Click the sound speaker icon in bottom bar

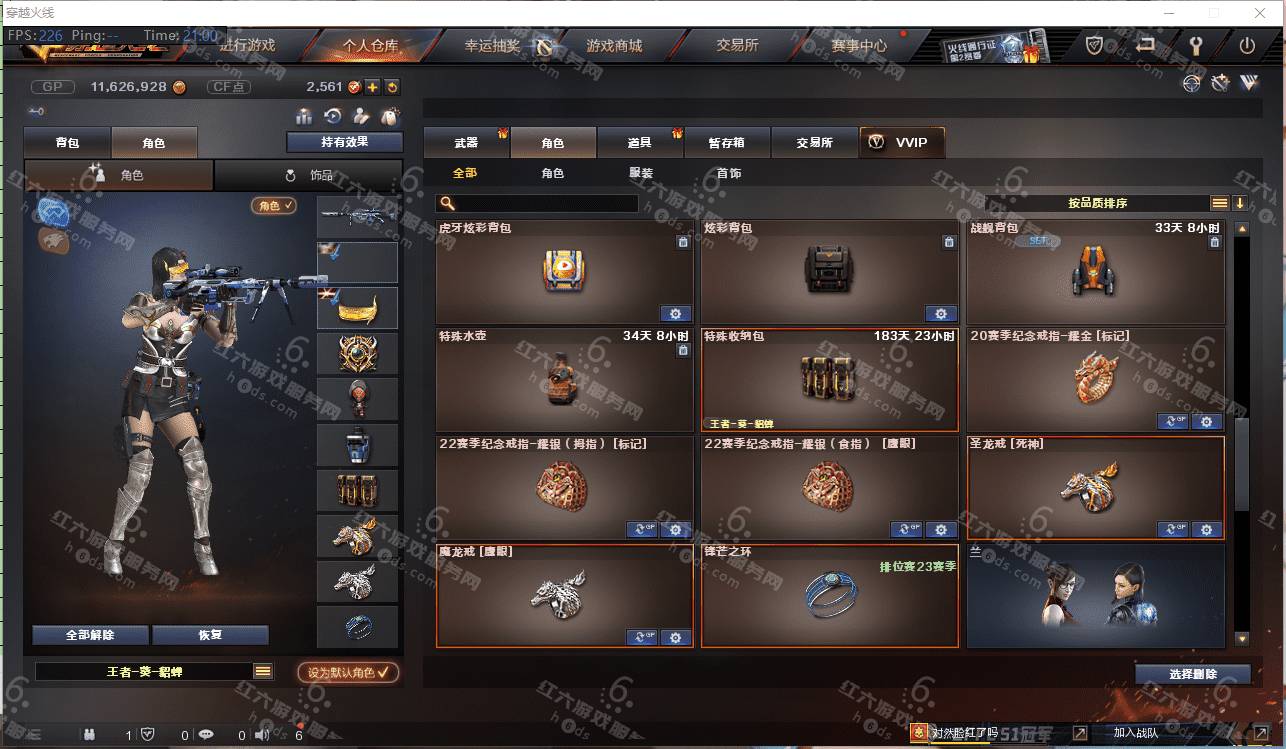[262, 735]
